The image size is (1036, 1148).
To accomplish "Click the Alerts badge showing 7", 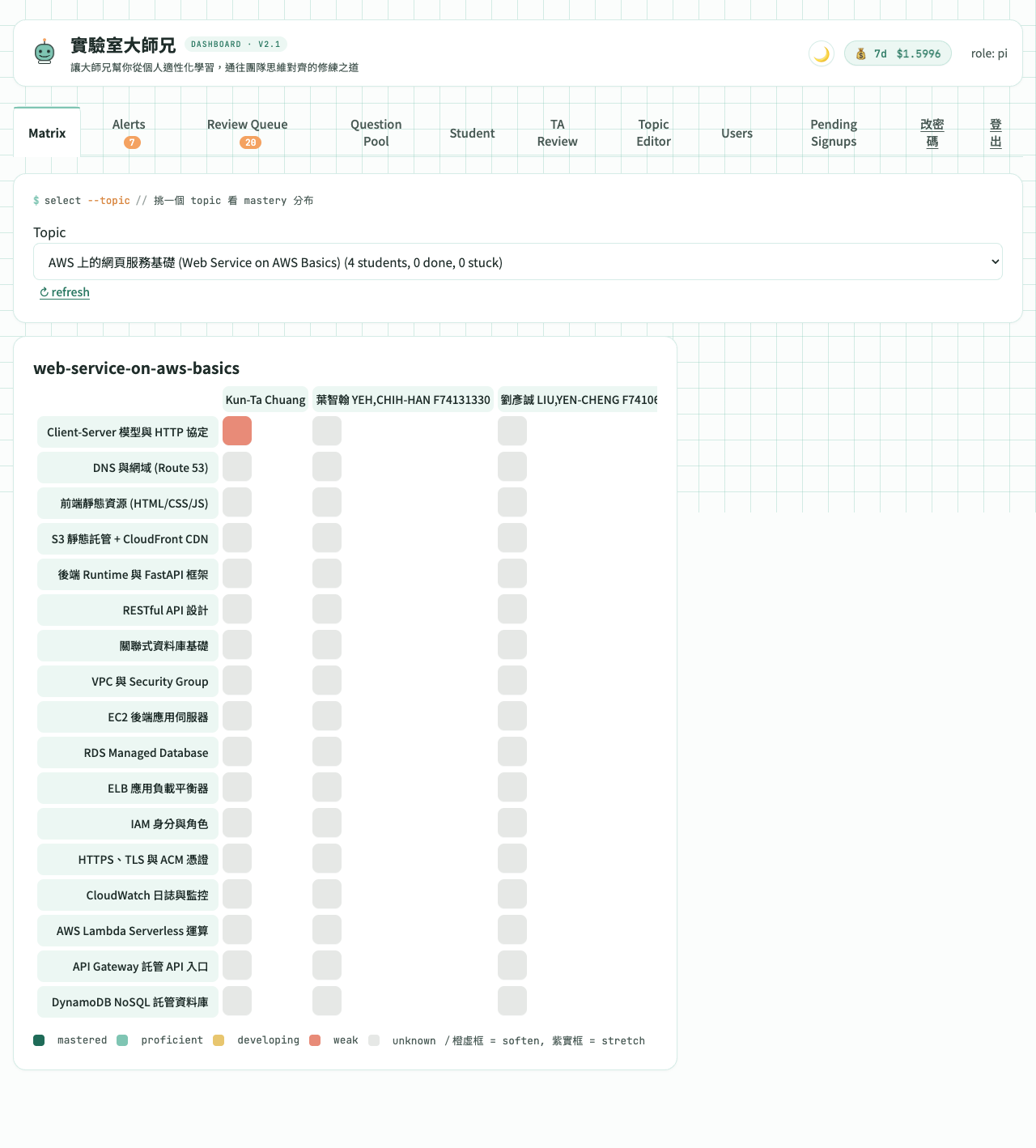I will tap(132, 142).
